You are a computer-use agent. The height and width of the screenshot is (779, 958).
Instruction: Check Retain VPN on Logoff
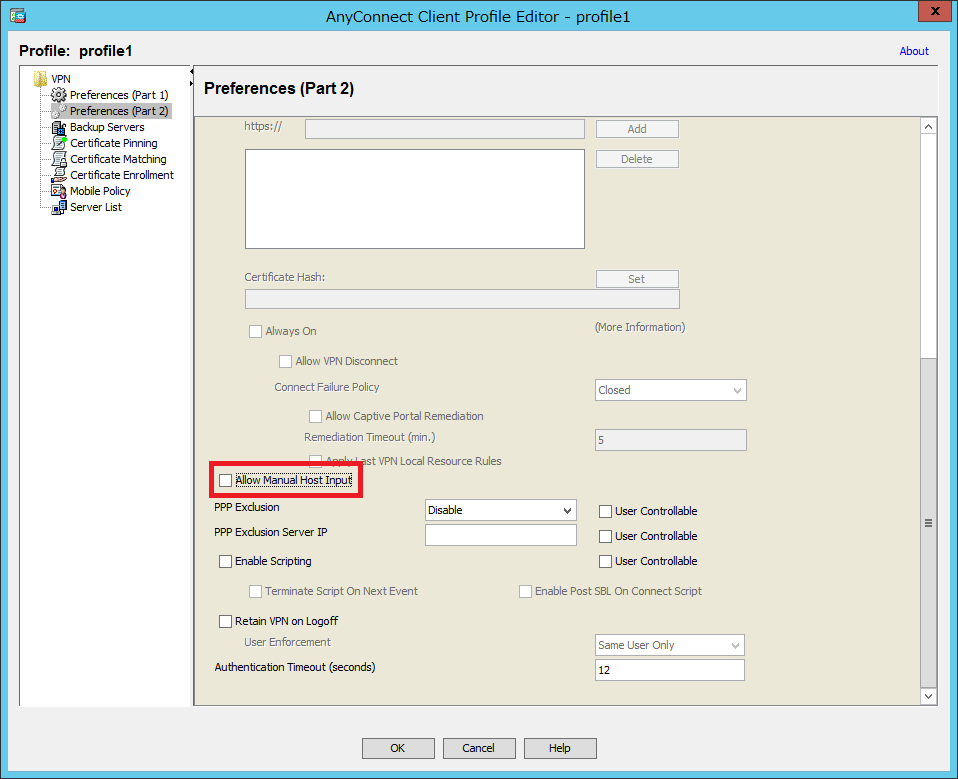click(225, 621)
